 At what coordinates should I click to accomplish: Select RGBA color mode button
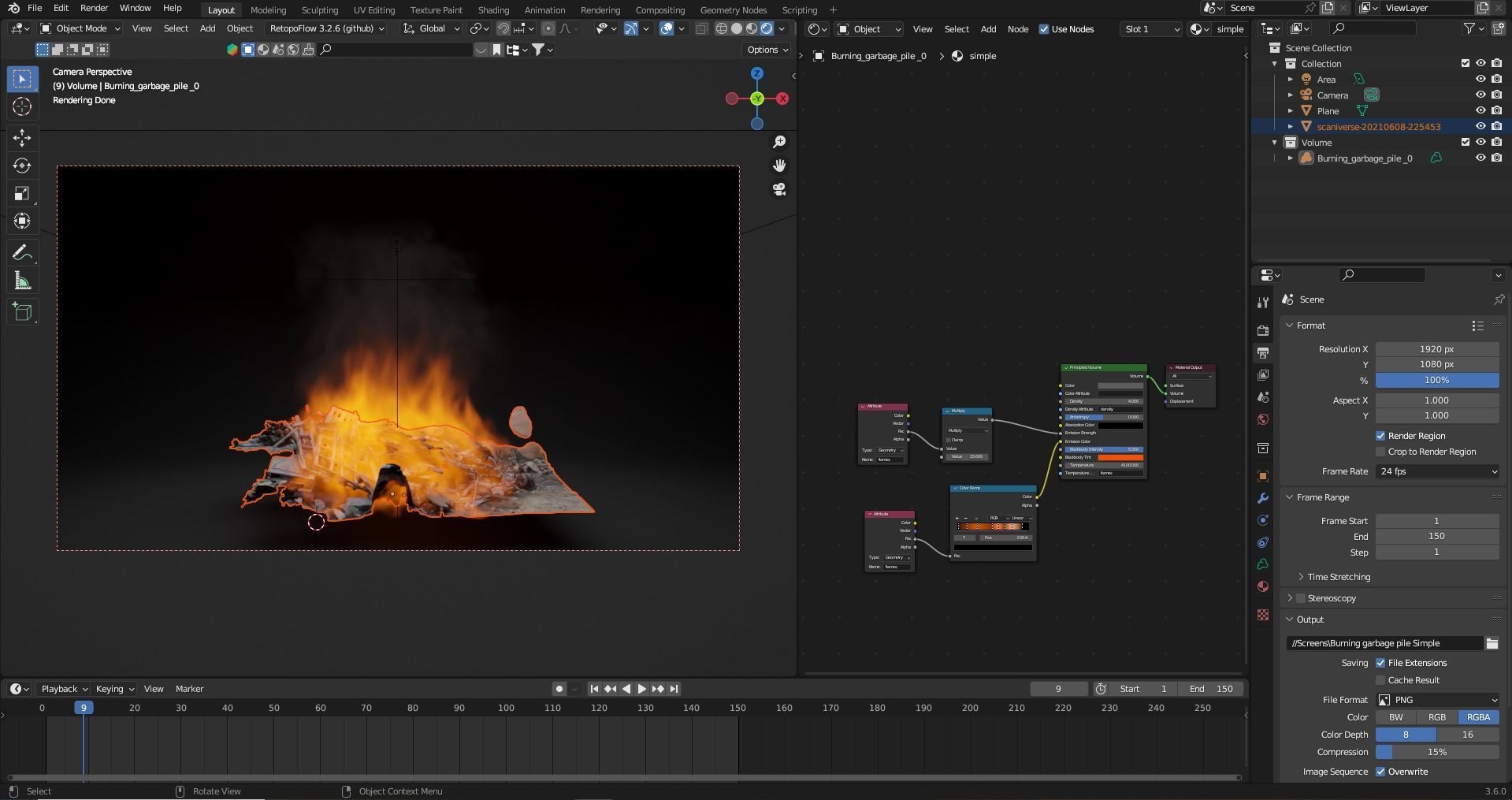pos(1478,717)
